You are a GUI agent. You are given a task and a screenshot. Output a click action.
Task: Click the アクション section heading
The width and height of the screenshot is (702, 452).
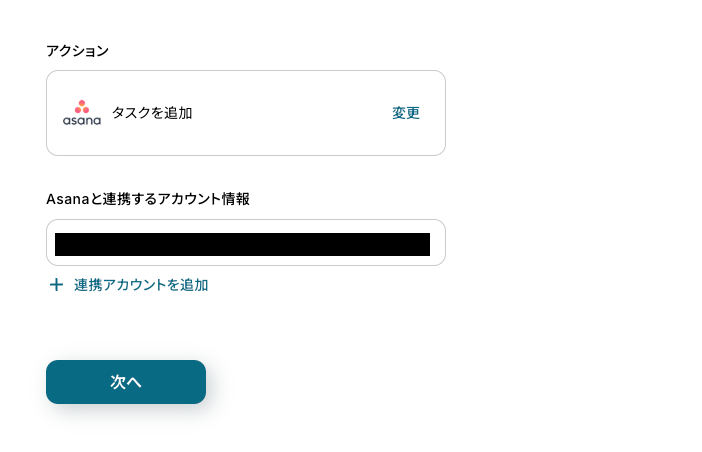pyautogui.click(x=78, y=51)
